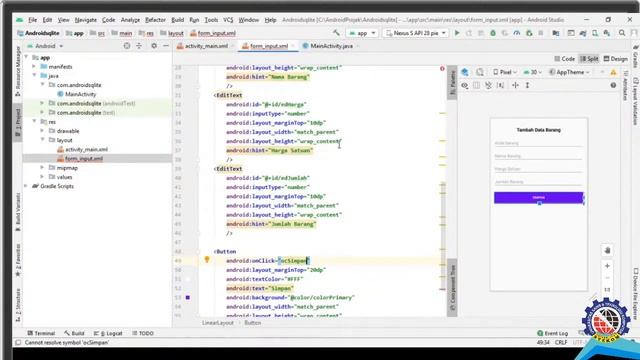
Task: Zoom in the layout preview
Action: tap(607, 266)
